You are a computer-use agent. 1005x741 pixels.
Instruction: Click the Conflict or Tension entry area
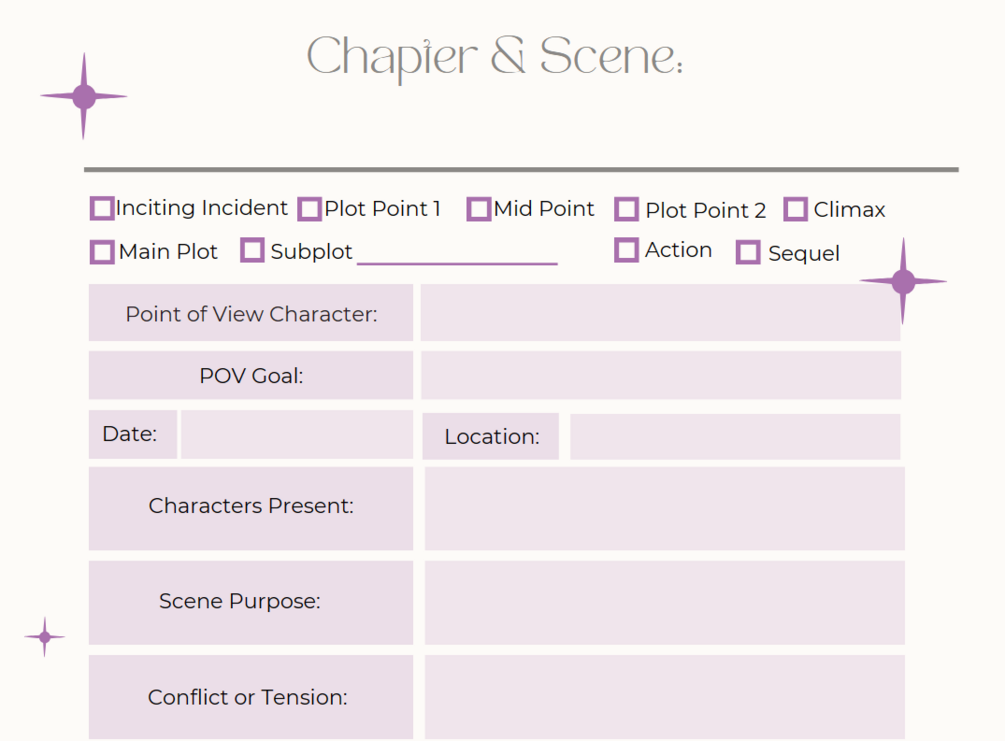pos(665,697)
